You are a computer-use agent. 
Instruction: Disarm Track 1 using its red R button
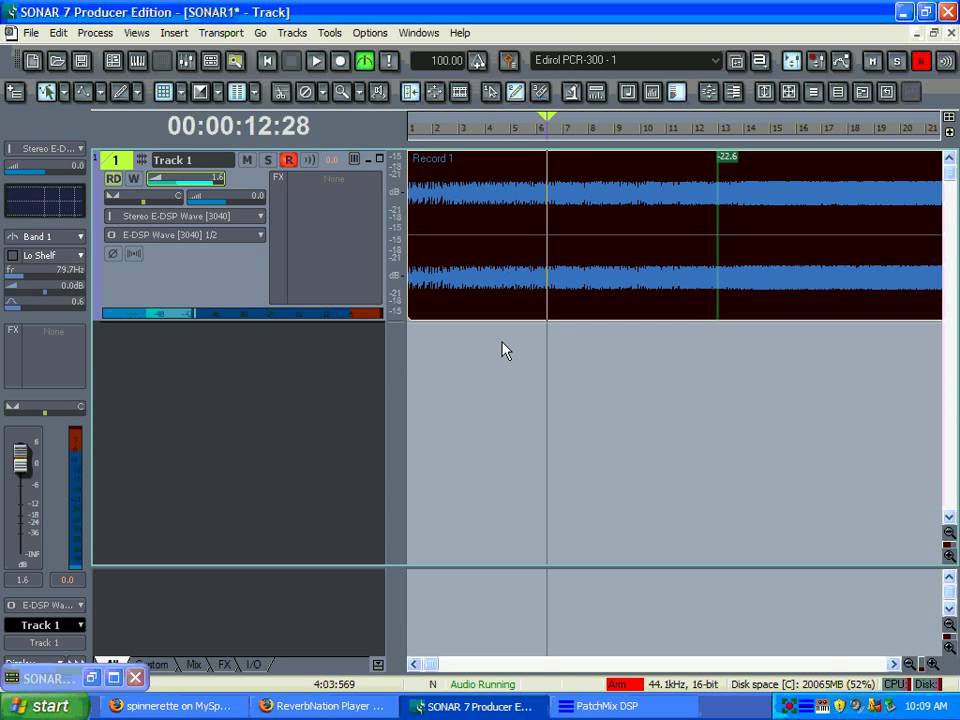(x=288, y=160)
